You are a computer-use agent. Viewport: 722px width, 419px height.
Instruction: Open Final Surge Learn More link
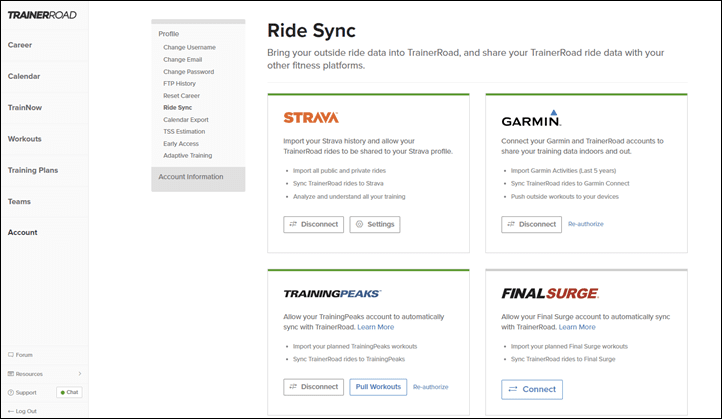tap(577, 327)
